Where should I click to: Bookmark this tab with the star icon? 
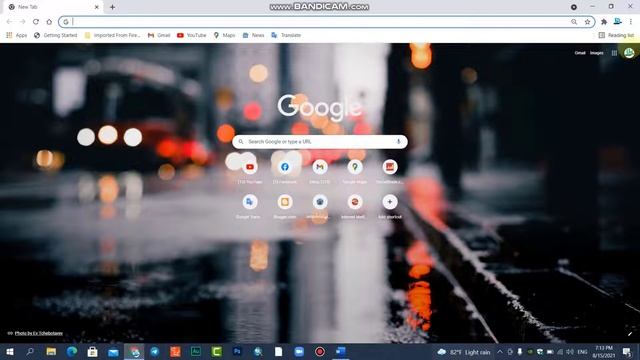point(587,22)
